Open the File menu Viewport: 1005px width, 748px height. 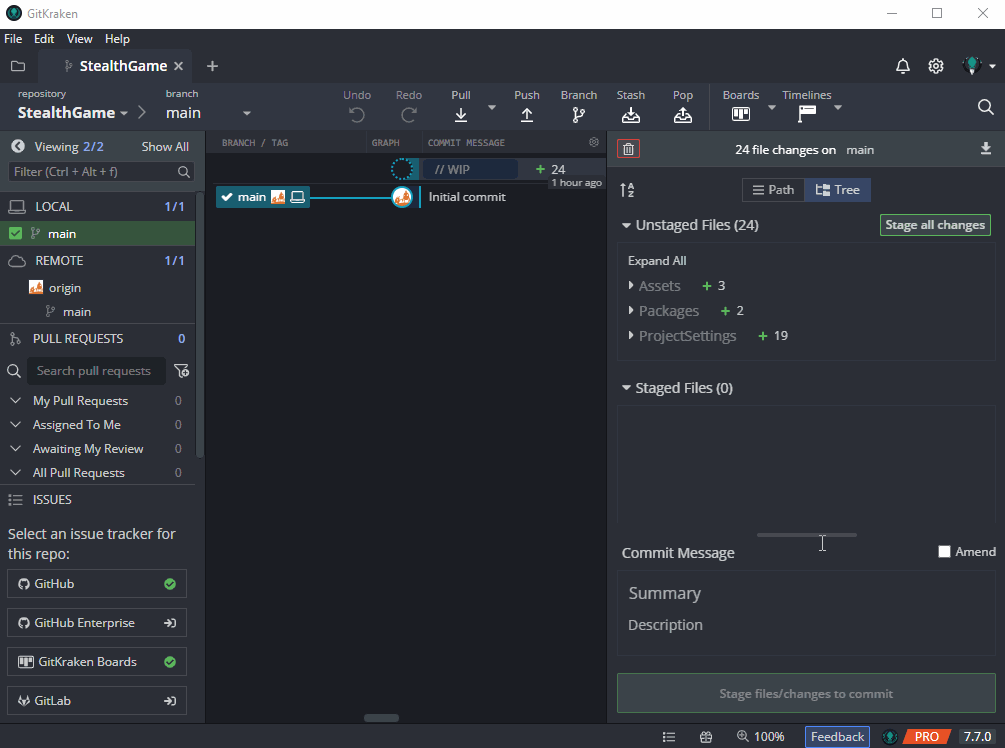click(x=13, y=38)
